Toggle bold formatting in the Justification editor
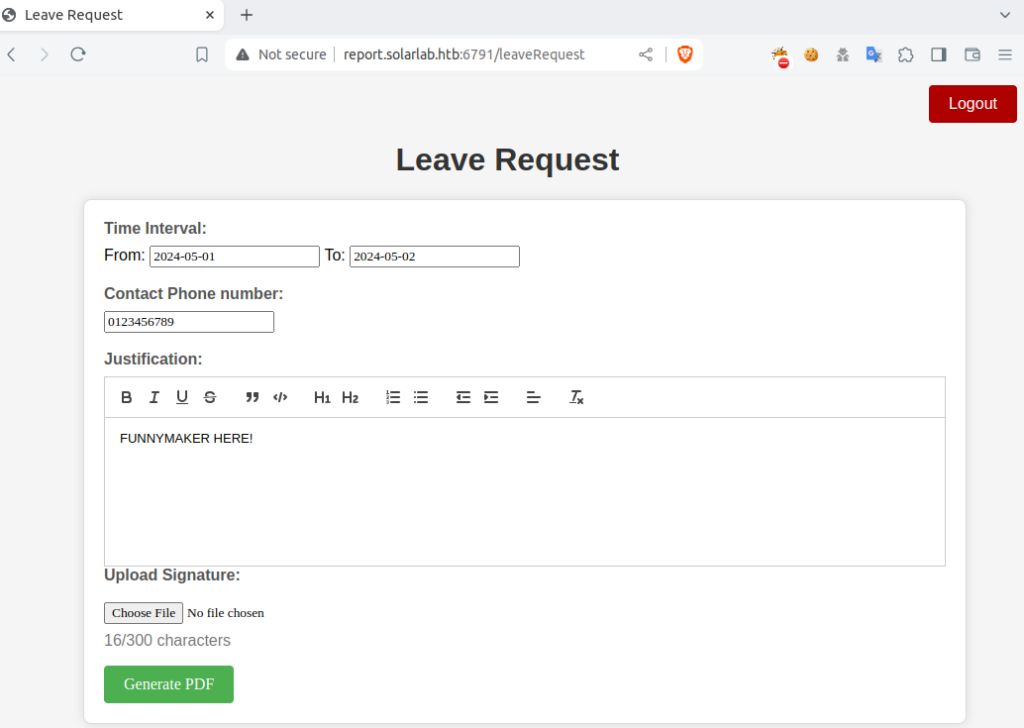 pos(127,397)
